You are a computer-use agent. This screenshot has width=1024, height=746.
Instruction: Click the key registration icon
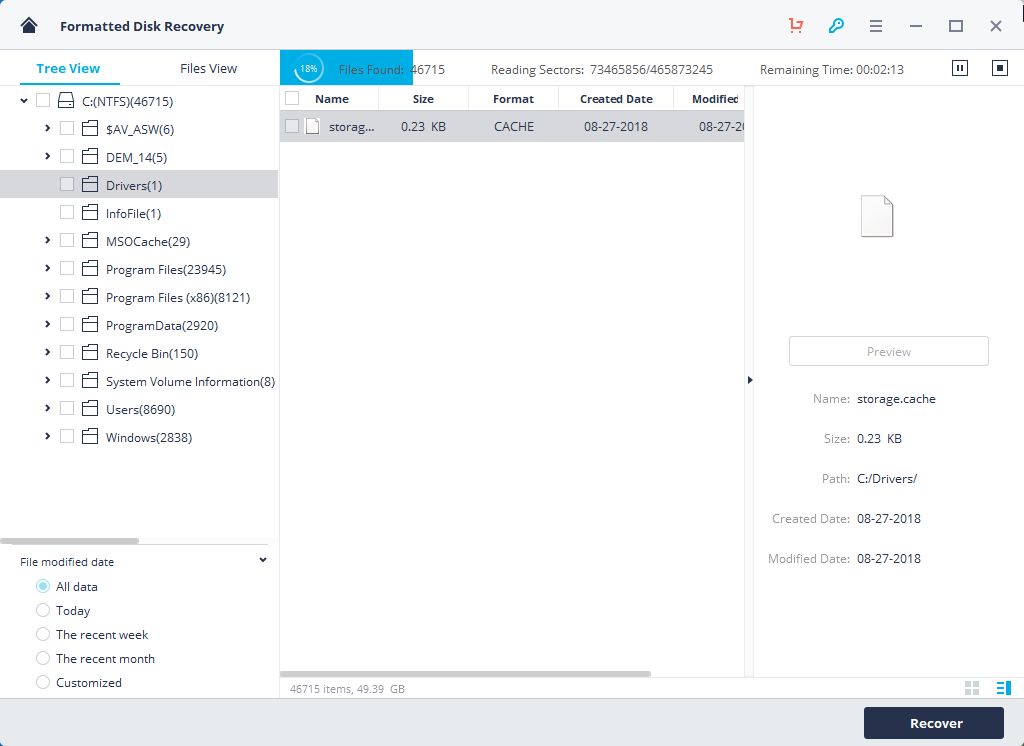click(836, 26)
